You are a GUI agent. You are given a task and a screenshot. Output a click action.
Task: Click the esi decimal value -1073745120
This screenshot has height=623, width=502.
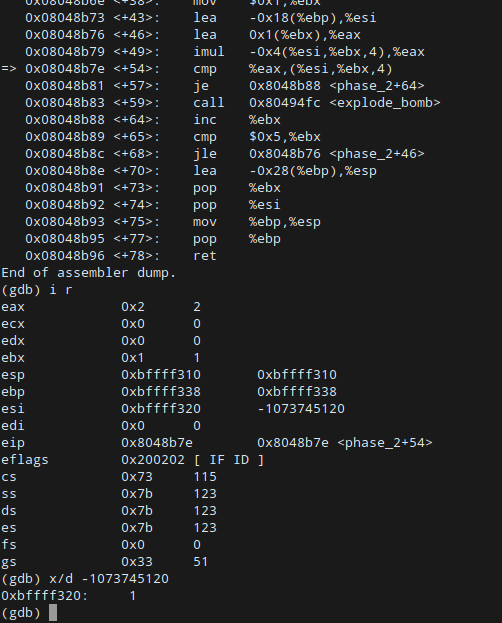[301, 409]
